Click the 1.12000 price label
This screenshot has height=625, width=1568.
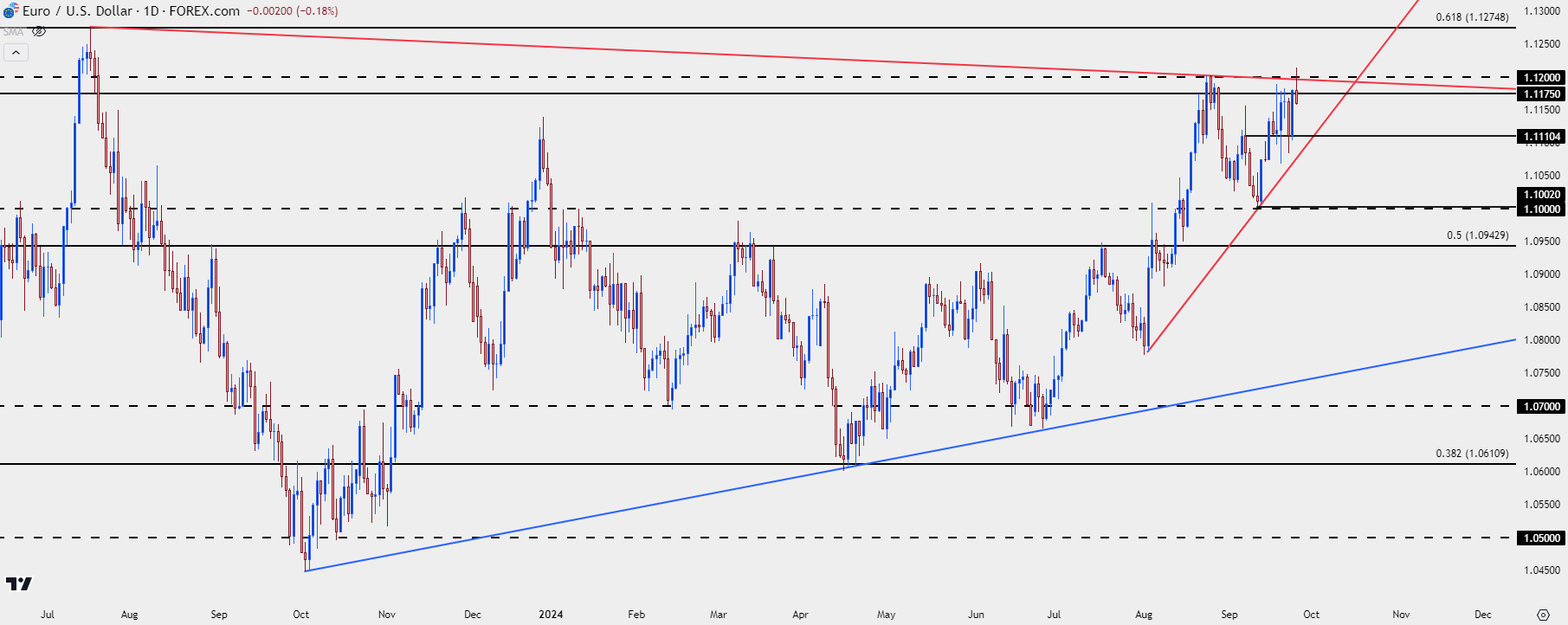point(1542,77)
